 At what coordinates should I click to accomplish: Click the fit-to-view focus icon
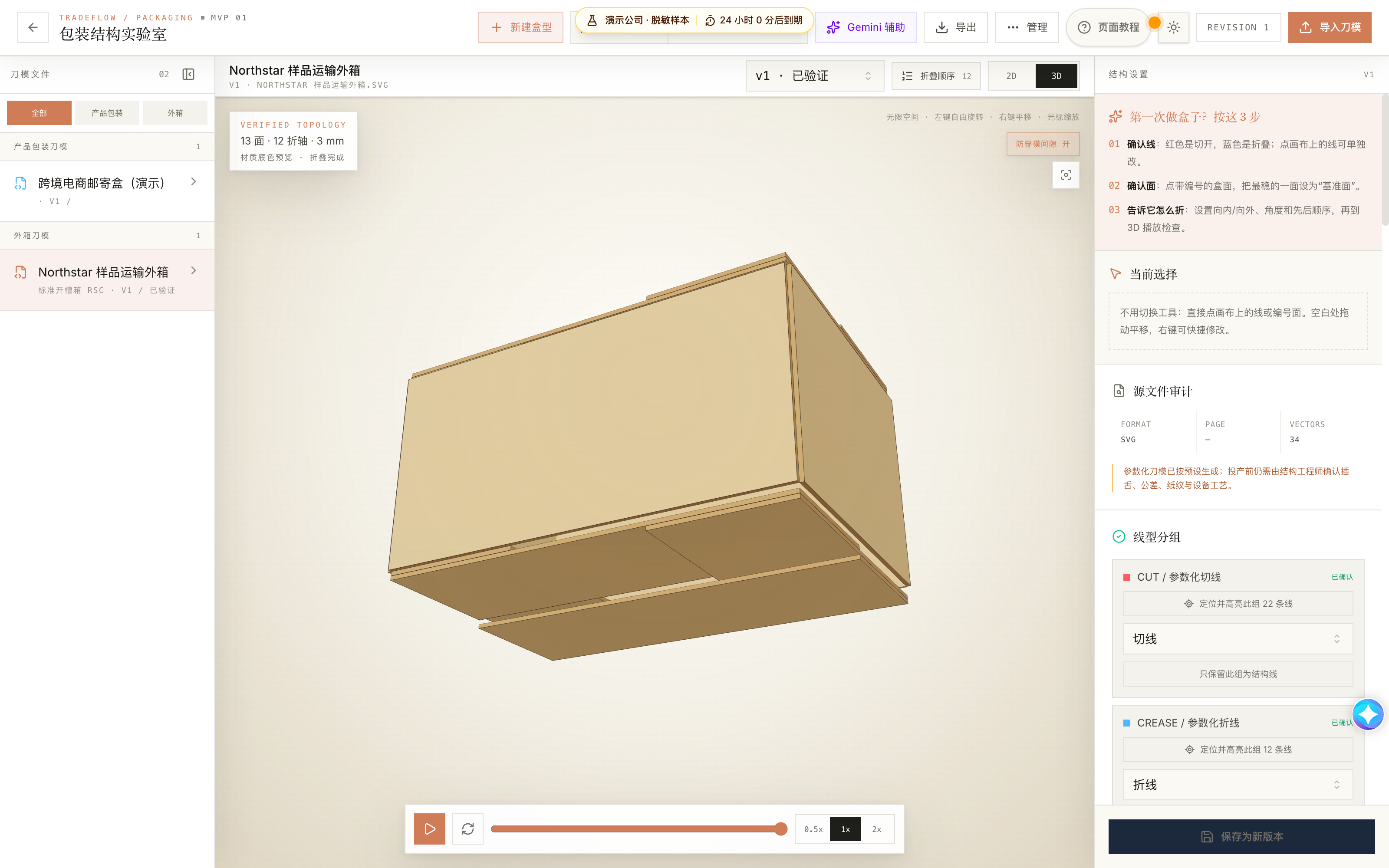point(1066,175)
